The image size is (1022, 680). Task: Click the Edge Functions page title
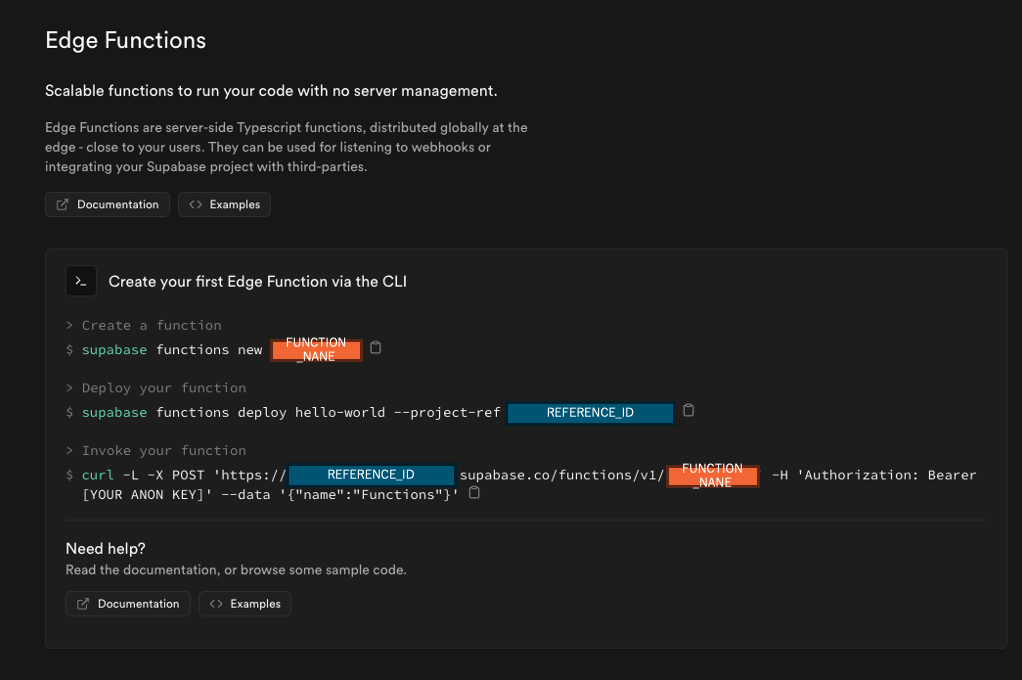(125, 40)
